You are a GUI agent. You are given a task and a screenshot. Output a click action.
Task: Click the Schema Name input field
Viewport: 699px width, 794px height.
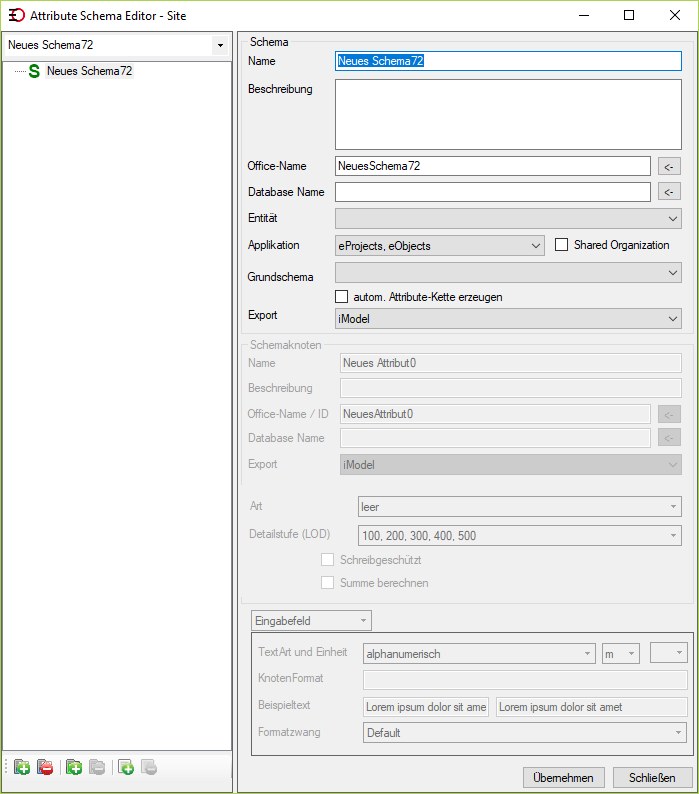pos(508,61)
